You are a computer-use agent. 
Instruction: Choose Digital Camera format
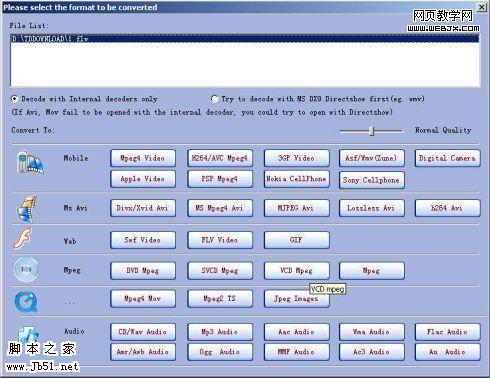pyautogui.click(x=447, y=158)
